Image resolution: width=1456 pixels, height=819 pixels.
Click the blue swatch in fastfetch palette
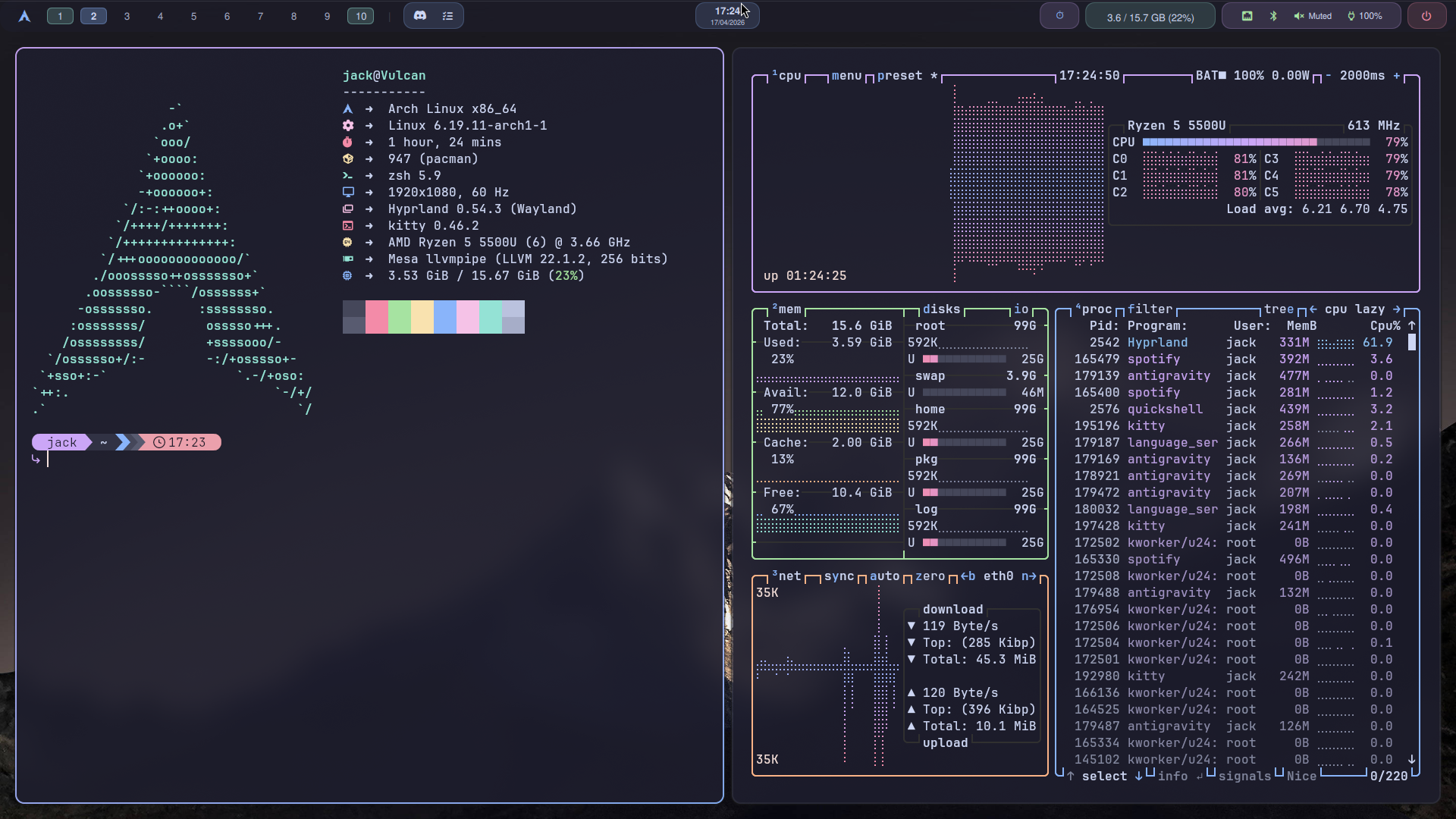click(445, 317)
